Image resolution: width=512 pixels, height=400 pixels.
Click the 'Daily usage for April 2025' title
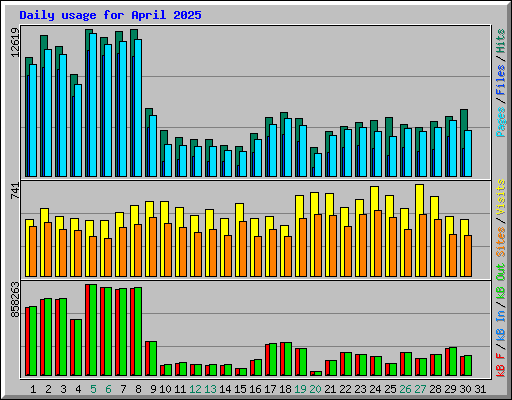point(110,15)
